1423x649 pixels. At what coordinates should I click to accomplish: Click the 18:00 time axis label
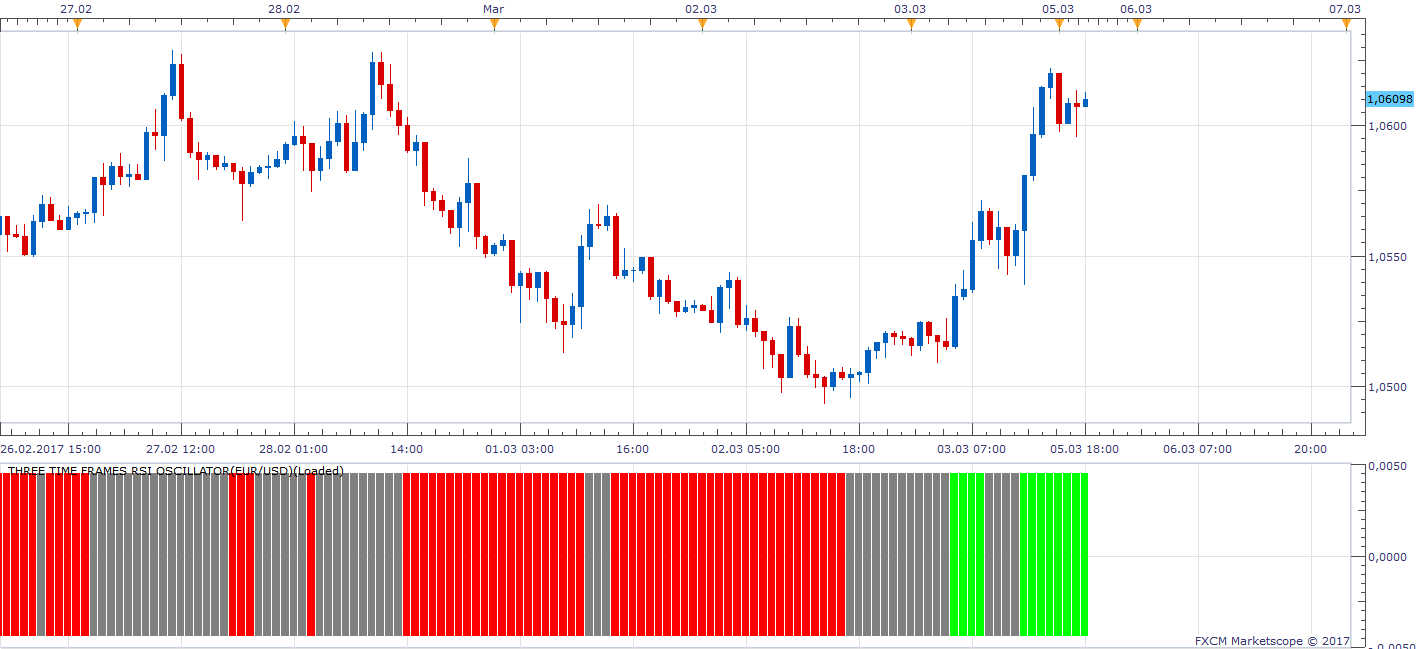point(858,449)
